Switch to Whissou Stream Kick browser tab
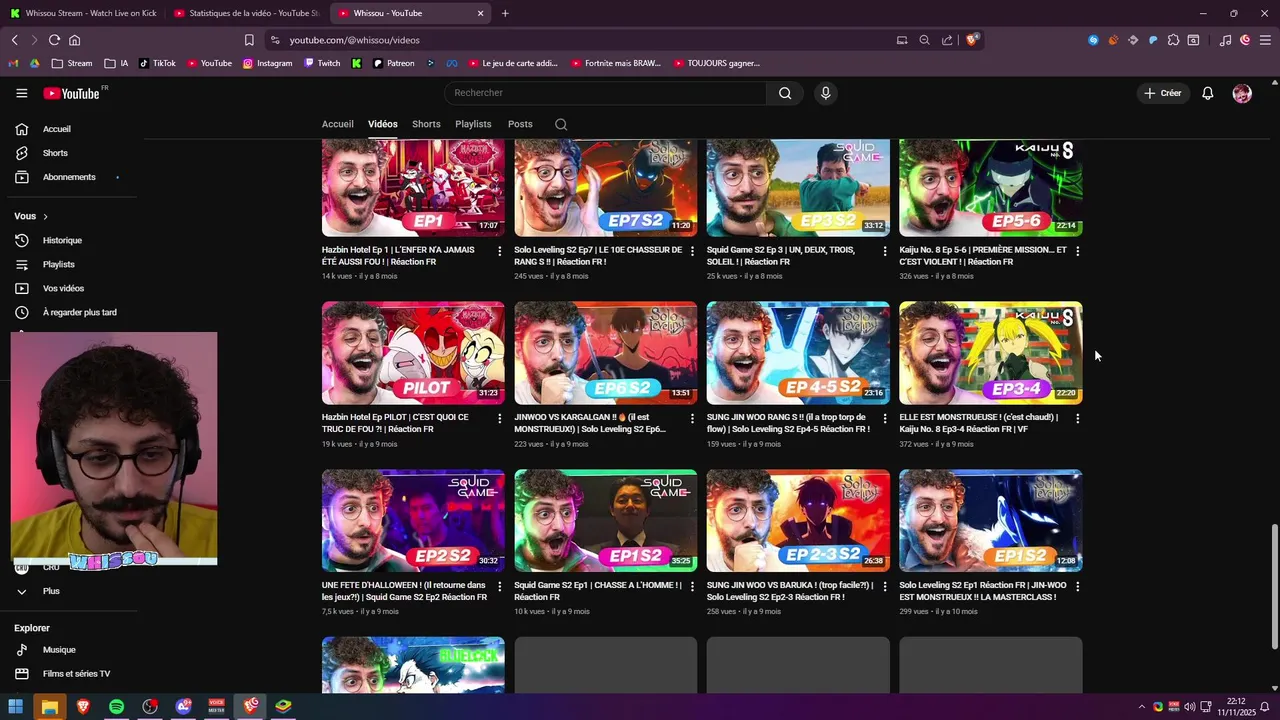Viewport: 1280px width, 720px height. click(x=84, y=13)
